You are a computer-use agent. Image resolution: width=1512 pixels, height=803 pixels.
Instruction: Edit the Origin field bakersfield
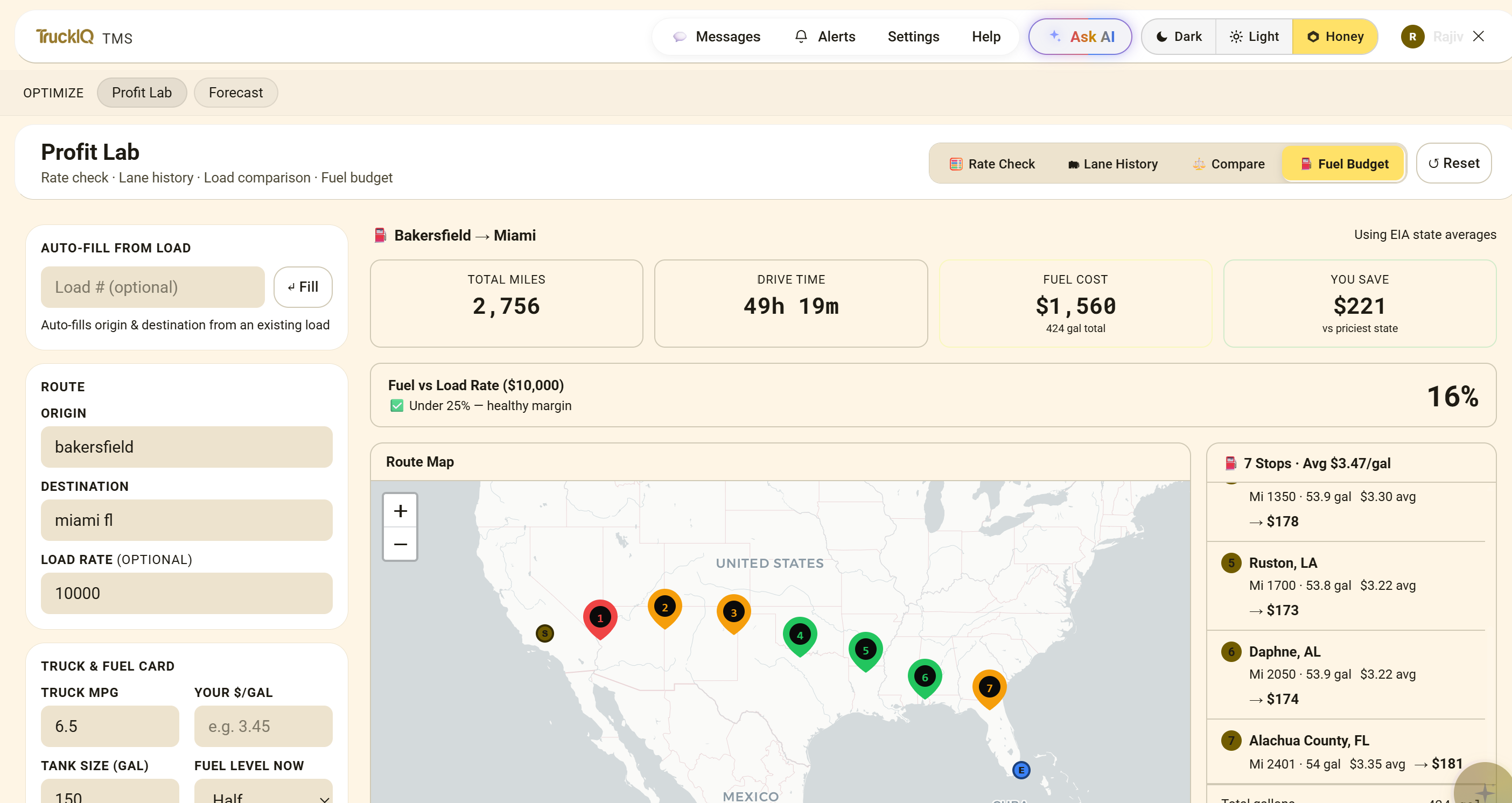[187, 447]
